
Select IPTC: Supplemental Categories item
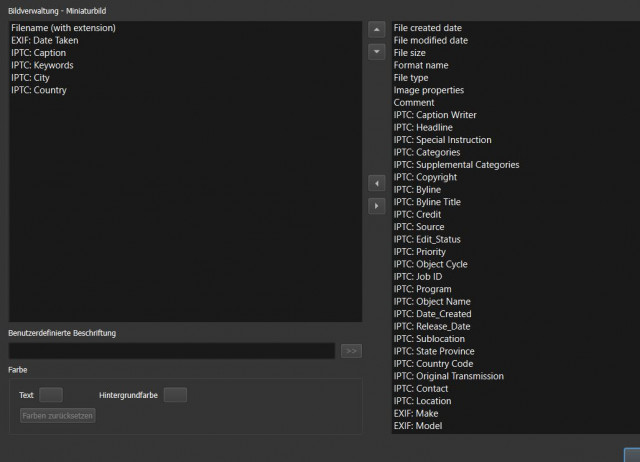pyautogui.click(x=456, y=165)
